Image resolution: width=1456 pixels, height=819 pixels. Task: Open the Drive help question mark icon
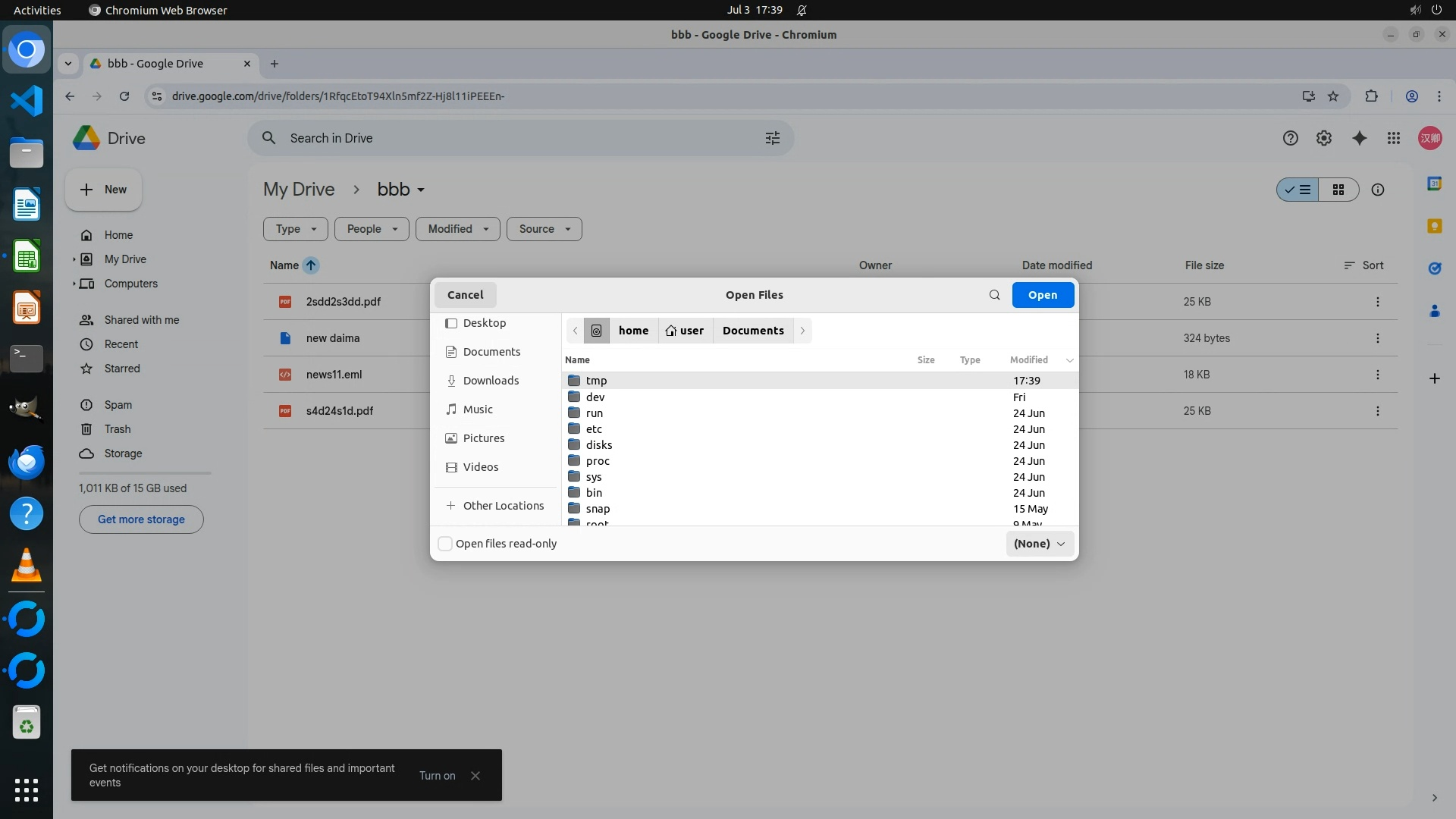[x=1290, y=138]
